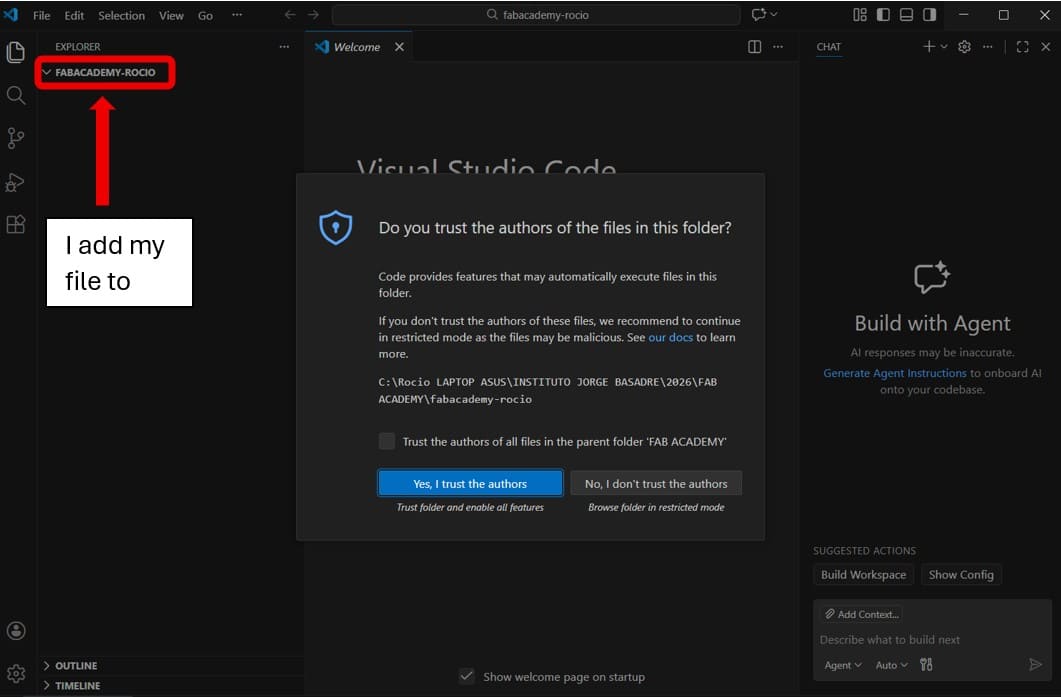The image size is (1061, 697).
Task: Toggle the bottom panel icon
Action: [906, 14]
